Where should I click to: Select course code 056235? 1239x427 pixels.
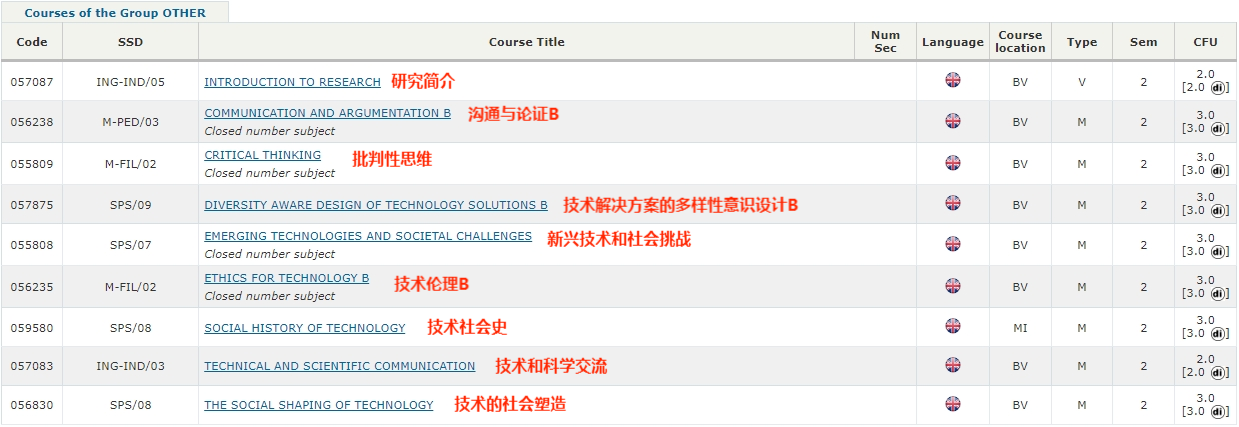(31, 287)
